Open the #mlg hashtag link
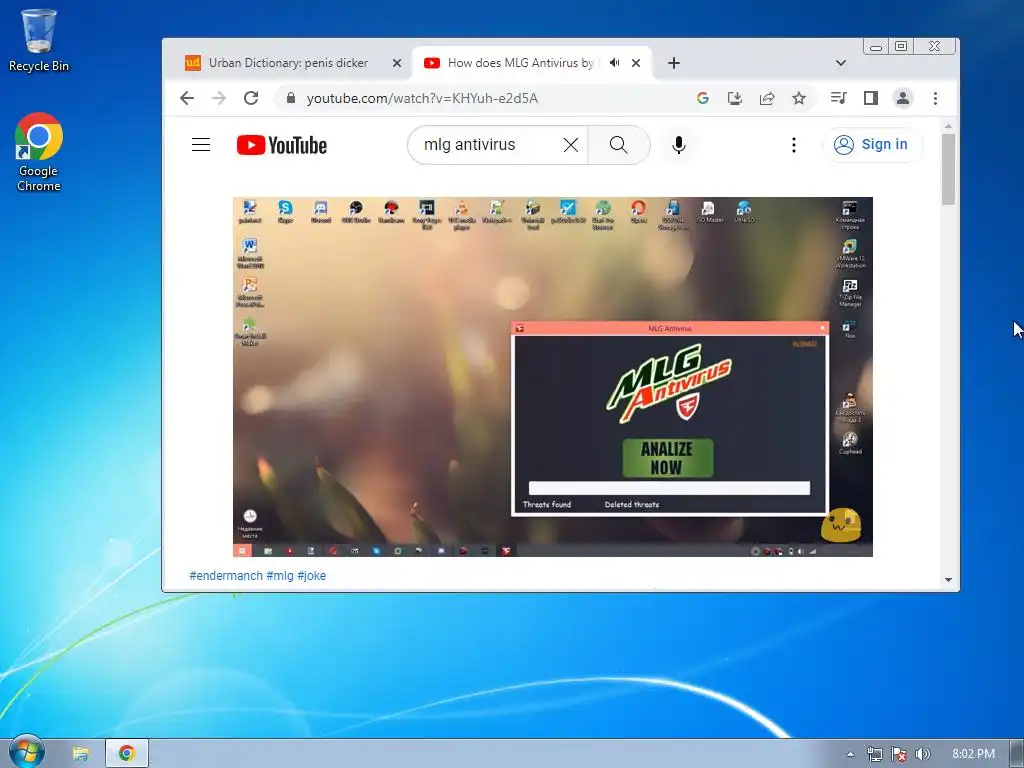This screenshot has height=768, width=1024. click(x=280, y=575)
